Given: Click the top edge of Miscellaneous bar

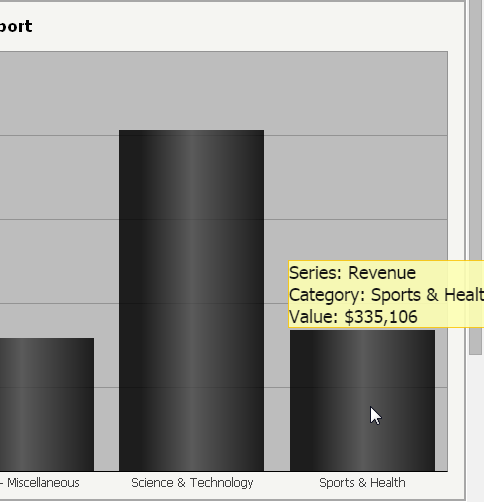Looking at the screenshot, I should 47,339.
